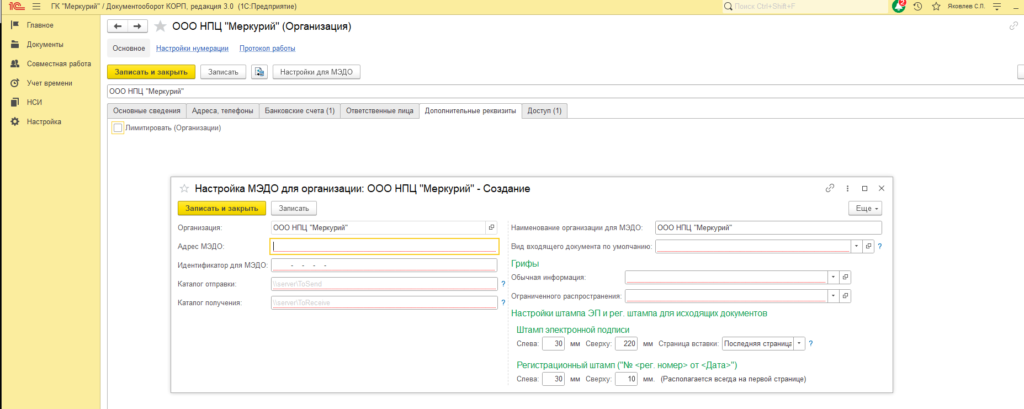Open the Настройки нумерации link
Viewport: 1024px width, 409px height.
[192, 48]
